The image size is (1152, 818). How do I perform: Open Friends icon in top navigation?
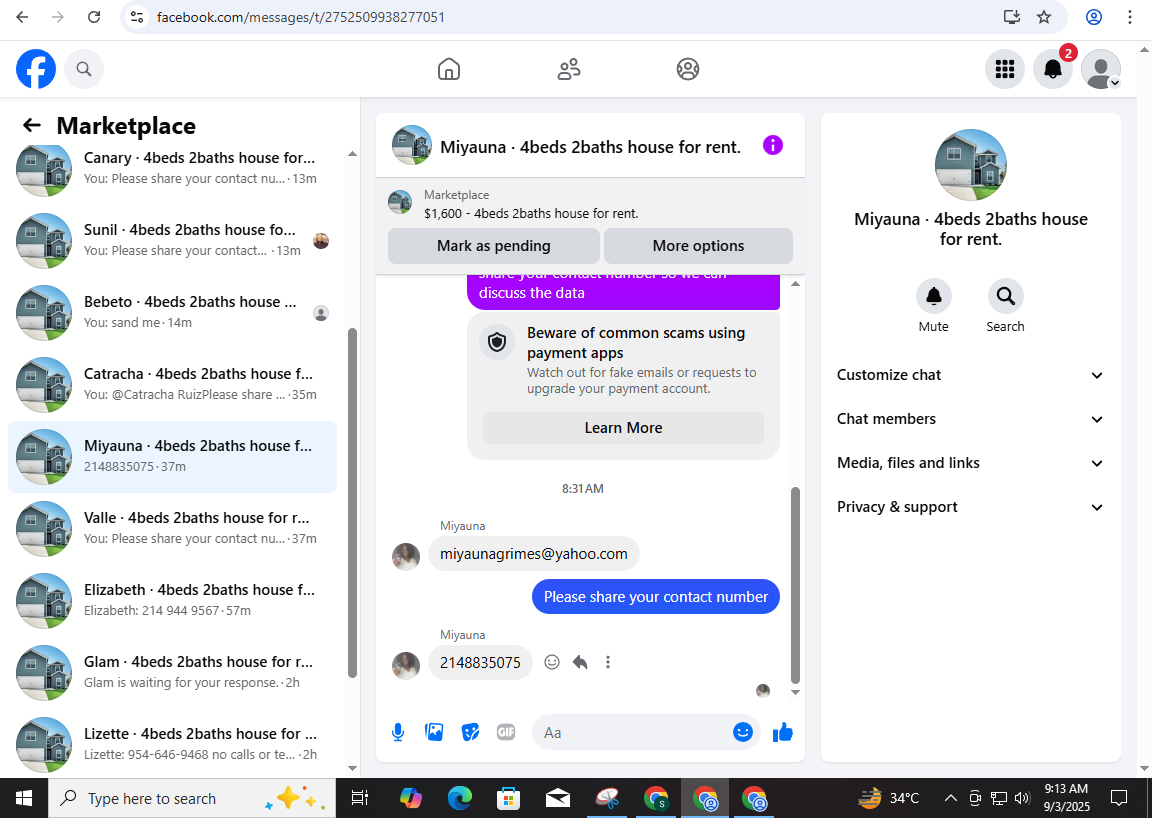coord(569,69)
